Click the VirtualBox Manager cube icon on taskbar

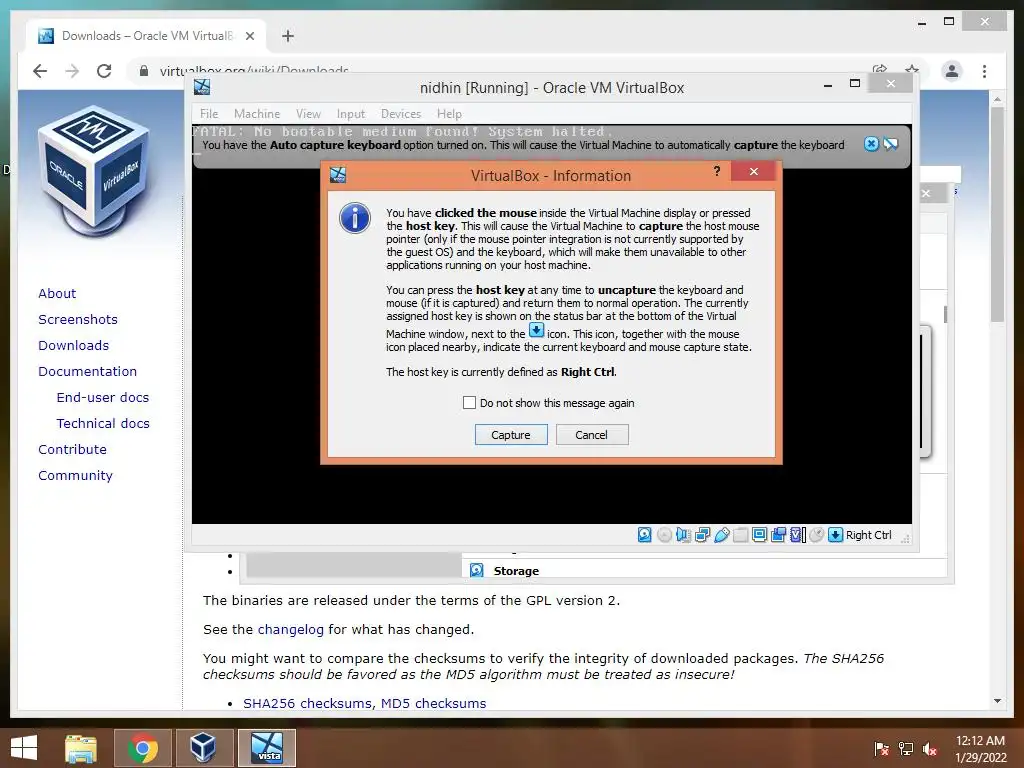(x=203, y=748)
